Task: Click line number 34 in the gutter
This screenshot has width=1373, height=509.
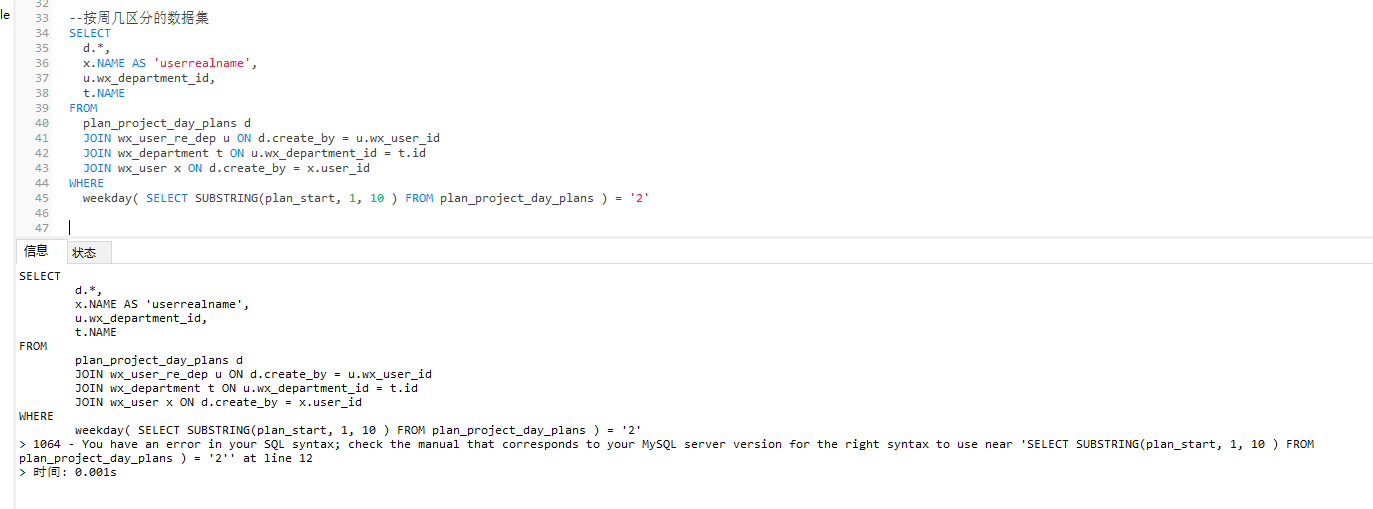Action: [41, 33]
